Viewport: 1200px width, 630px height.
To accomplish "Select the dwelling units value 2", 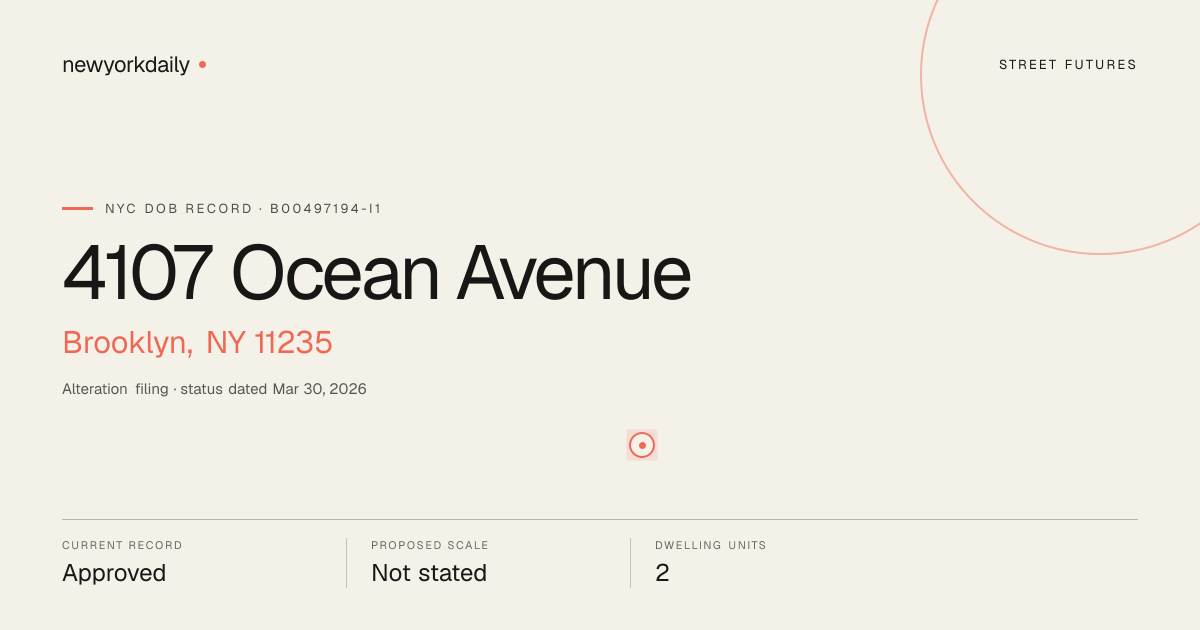I will point(662,573).
